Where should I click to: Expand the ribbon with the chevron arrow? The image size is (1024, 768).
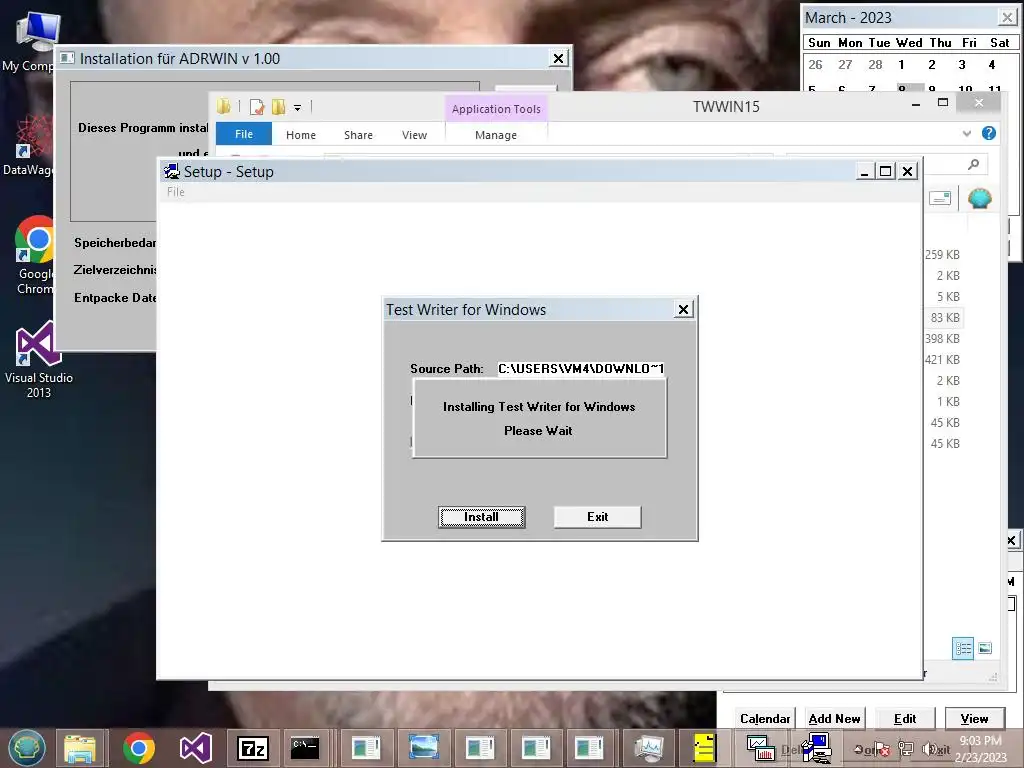click(967, 134)
